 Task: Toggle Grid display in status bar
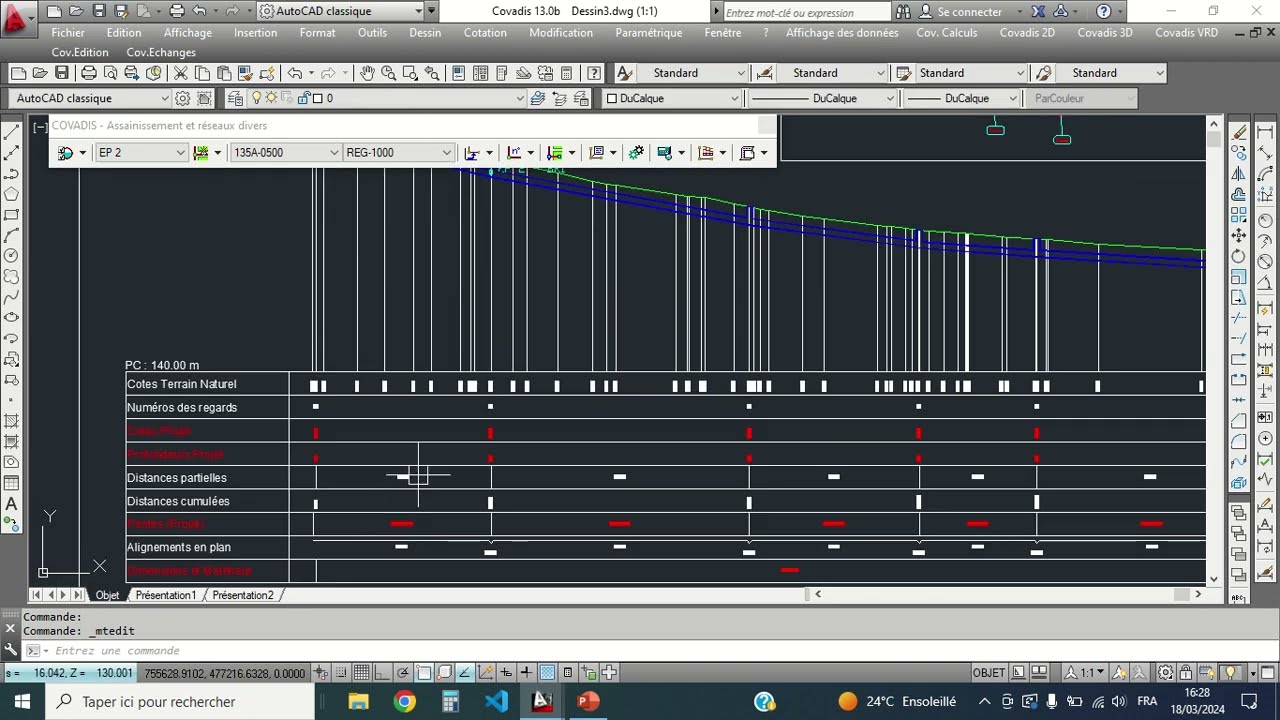coord(361,673)
